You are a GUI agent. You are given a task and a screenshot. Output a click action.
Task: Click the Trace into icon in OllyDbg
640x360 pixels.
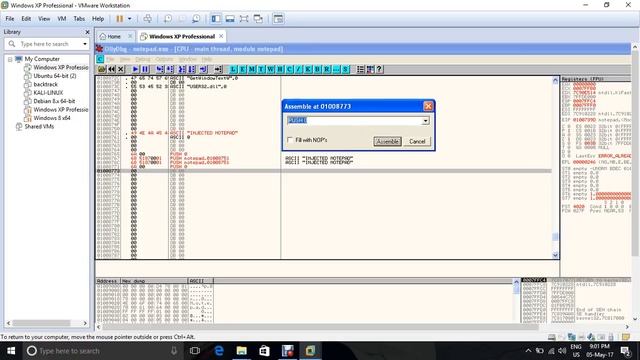click(x=182, y=69)
